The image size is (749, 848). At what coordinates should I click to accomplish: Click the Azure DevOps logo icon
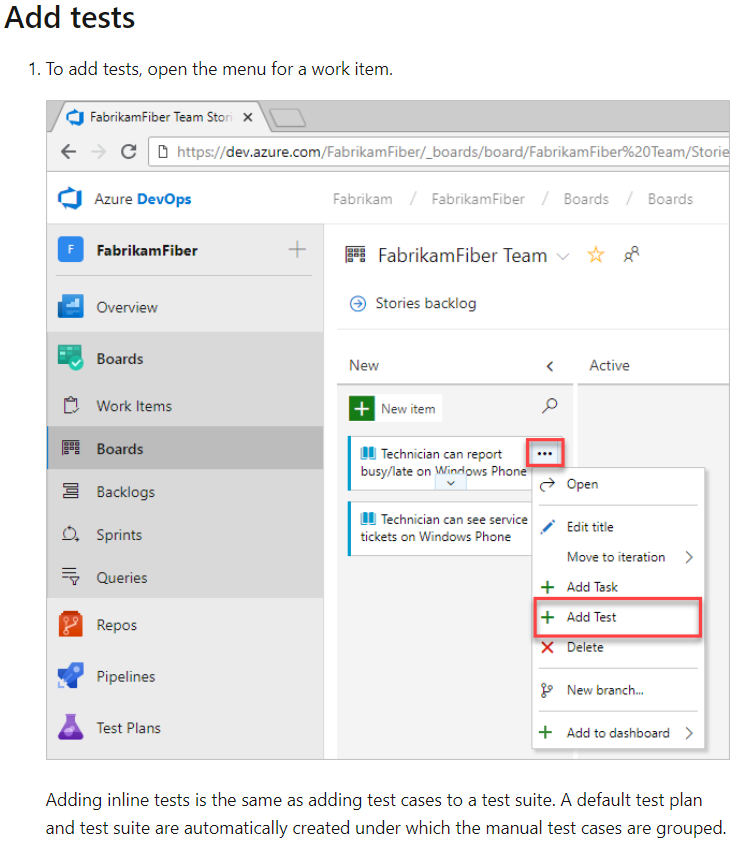(x=70, y=198)
